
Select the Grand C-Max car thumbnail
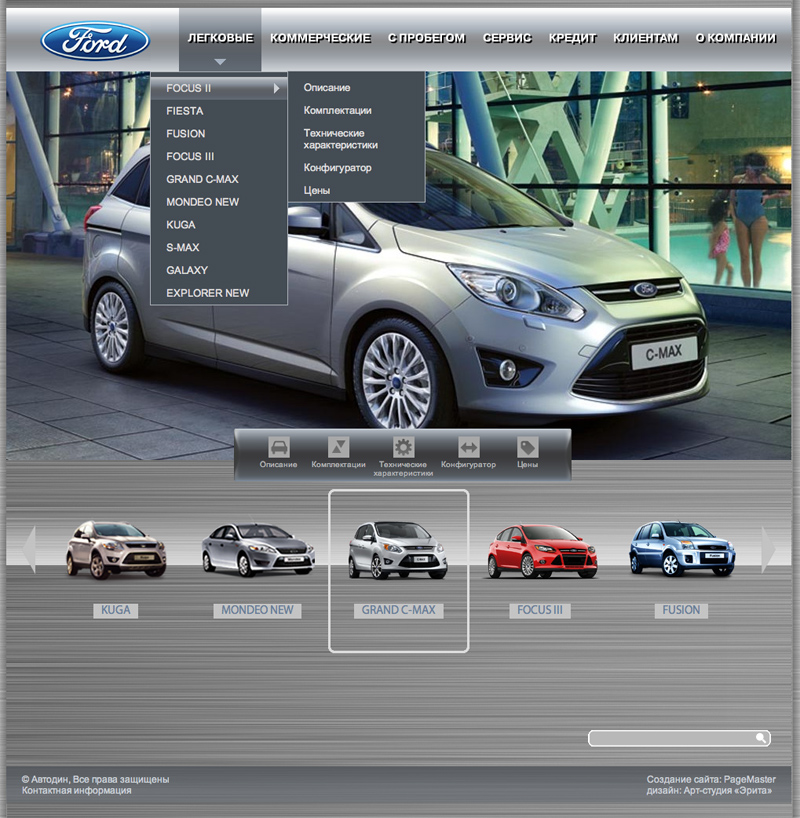point(398,551)
